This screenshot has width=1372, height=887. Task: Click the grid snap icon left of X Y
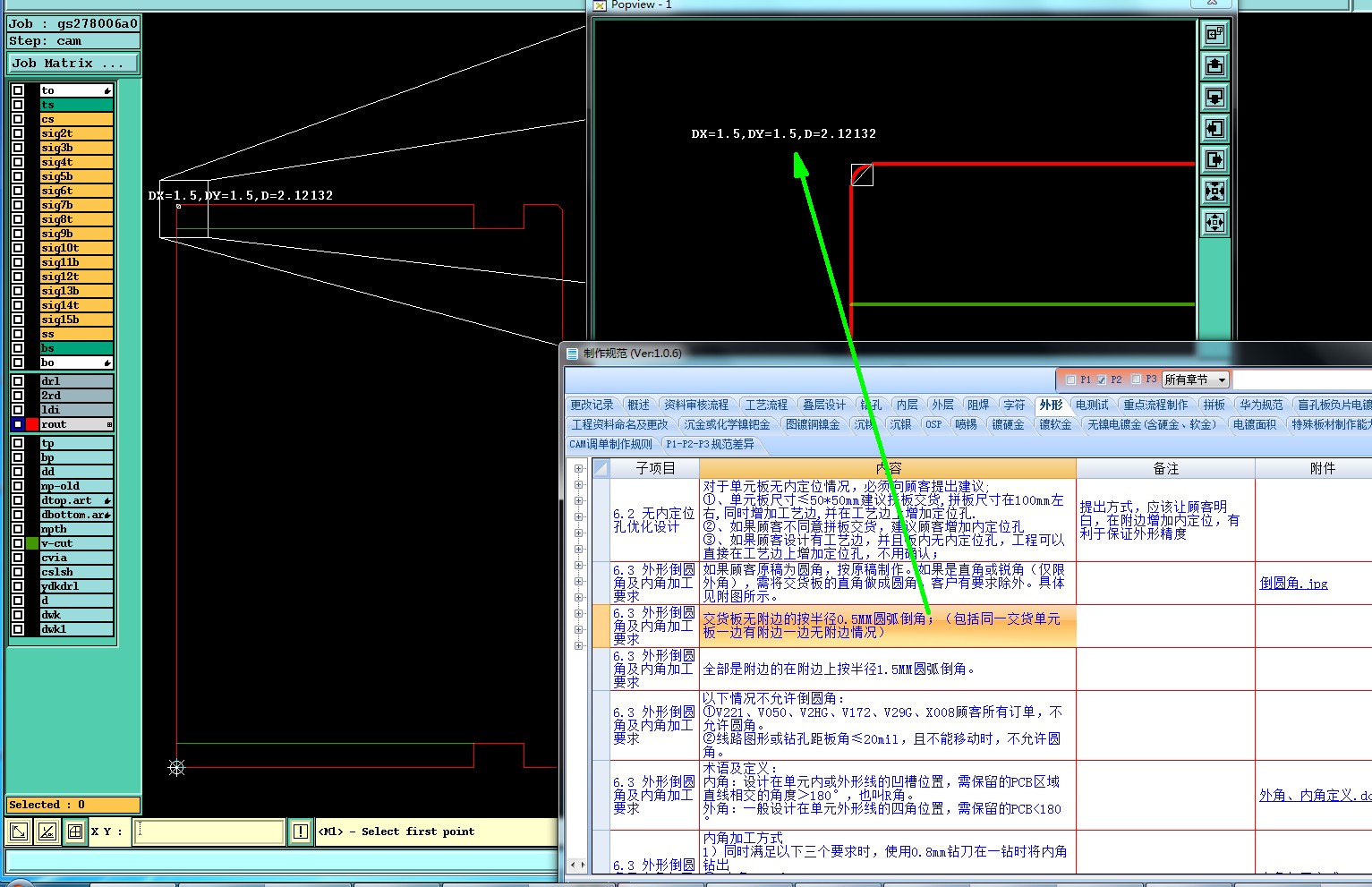tap(76, 832)
